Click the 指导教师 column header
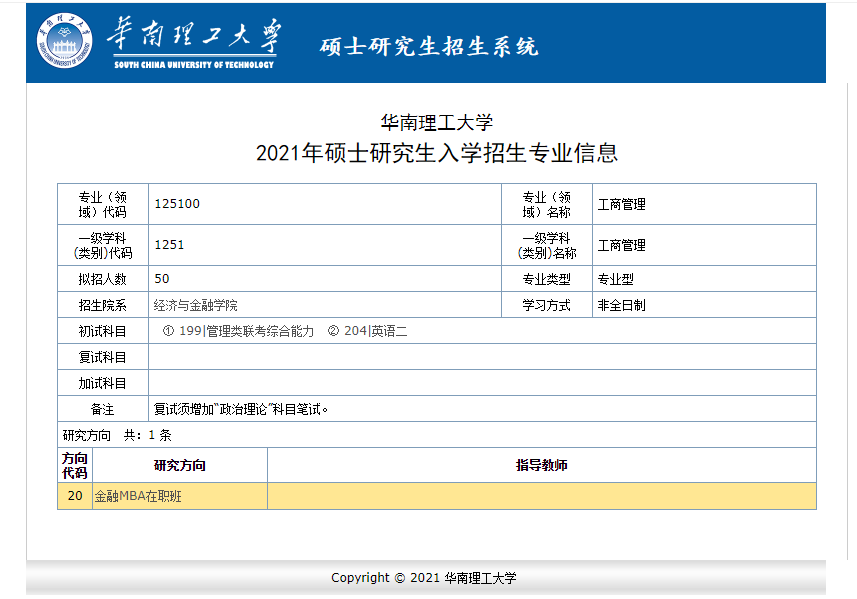 tap(542, 465)
